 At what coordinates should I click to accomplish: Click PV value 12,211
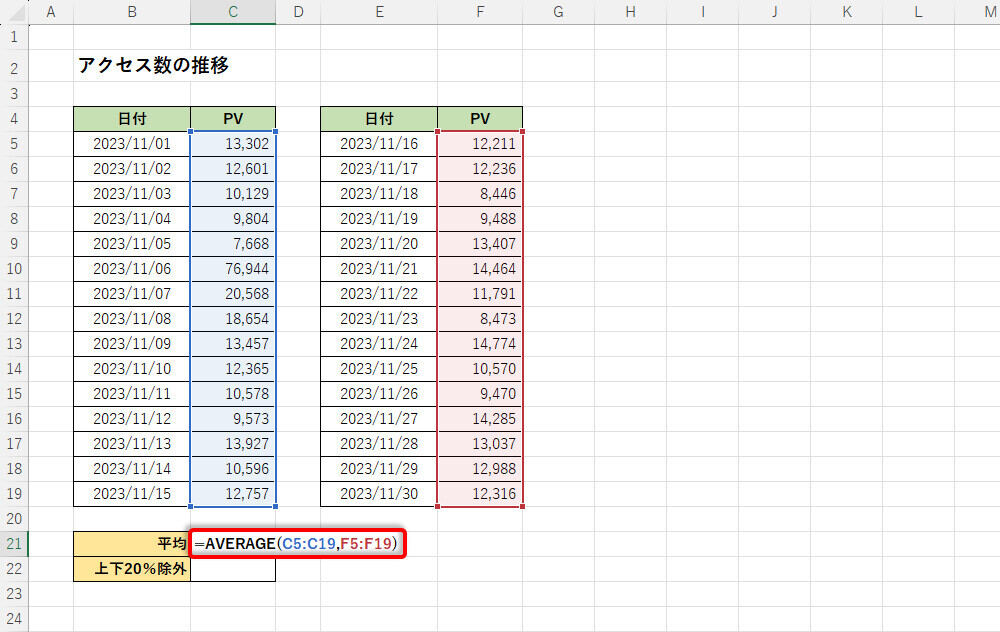tap(480, 143)
